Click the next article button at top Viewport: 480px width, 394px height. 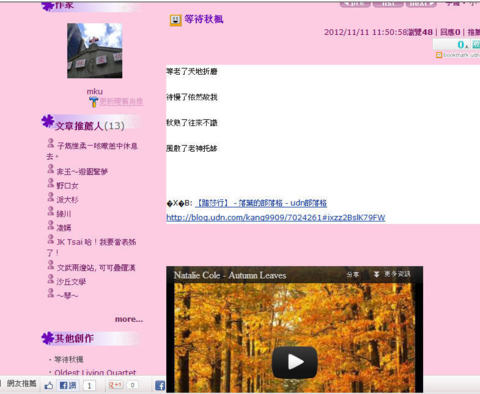click(421, 4)
